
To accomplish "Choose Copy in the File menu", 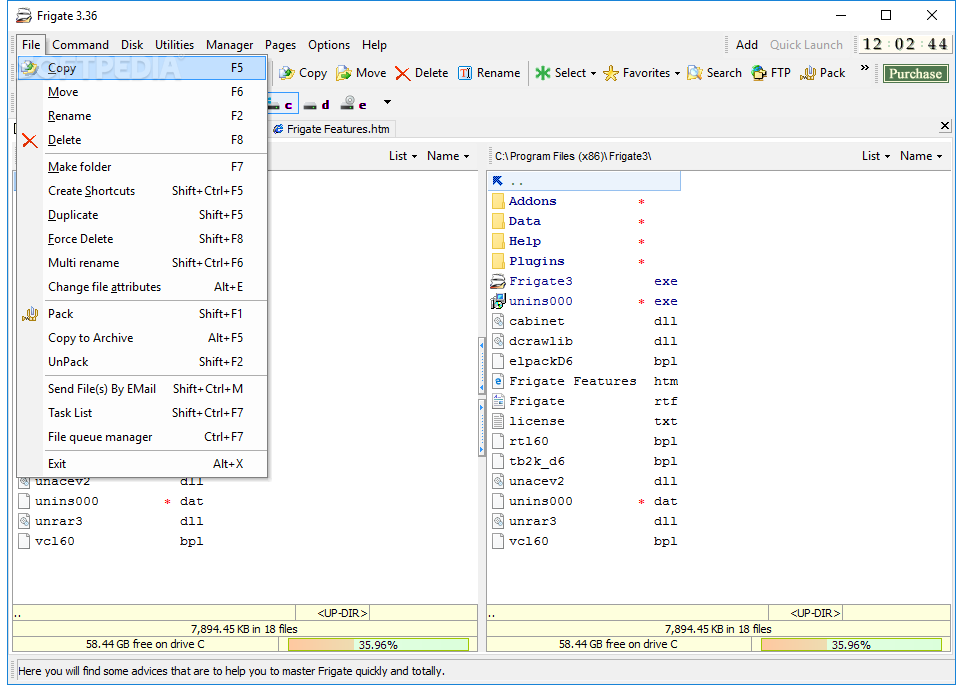I will 142,68.
